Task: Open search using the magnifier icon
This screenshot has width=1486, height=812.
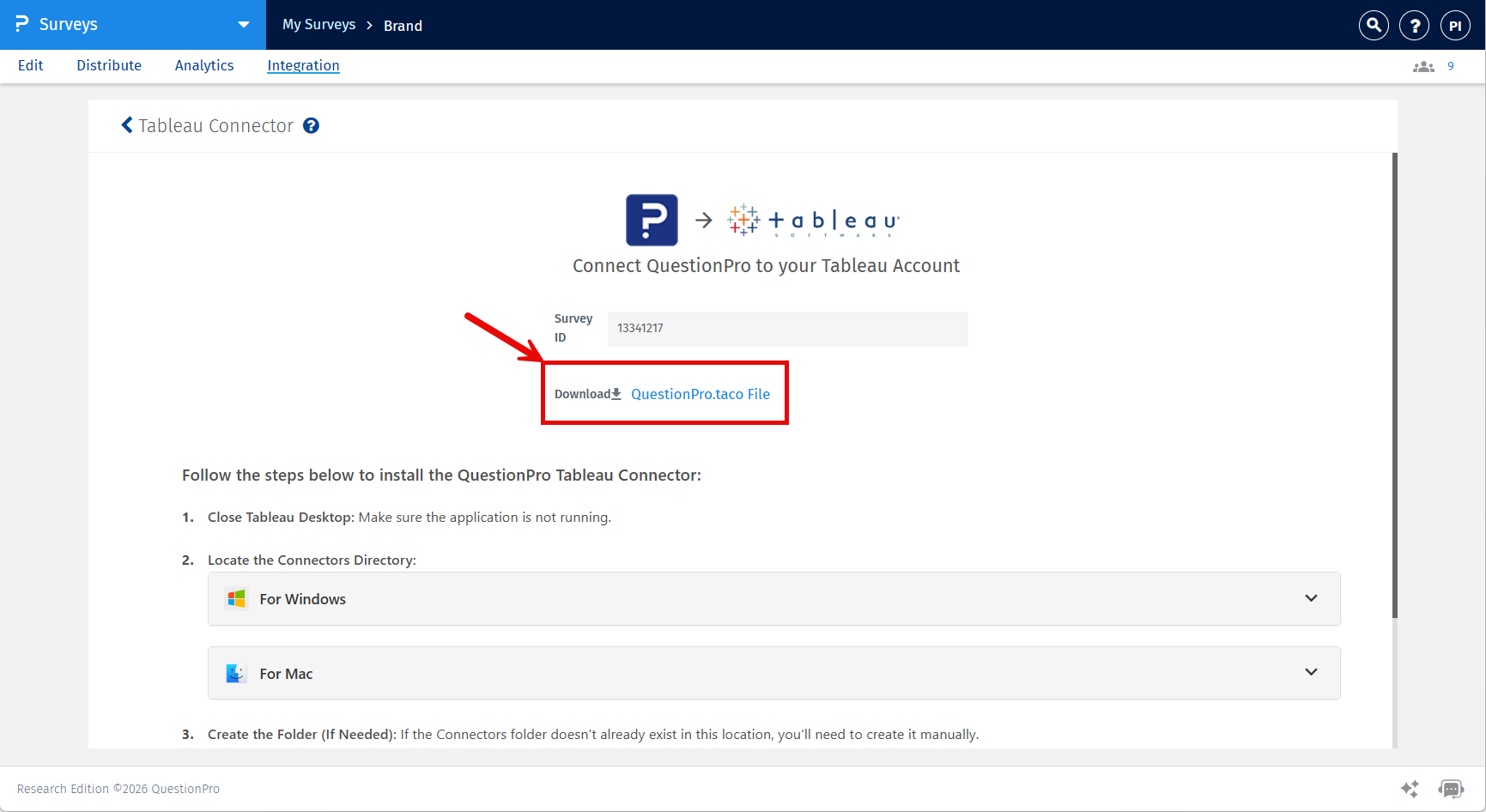Action: [x=1373, y=25]
